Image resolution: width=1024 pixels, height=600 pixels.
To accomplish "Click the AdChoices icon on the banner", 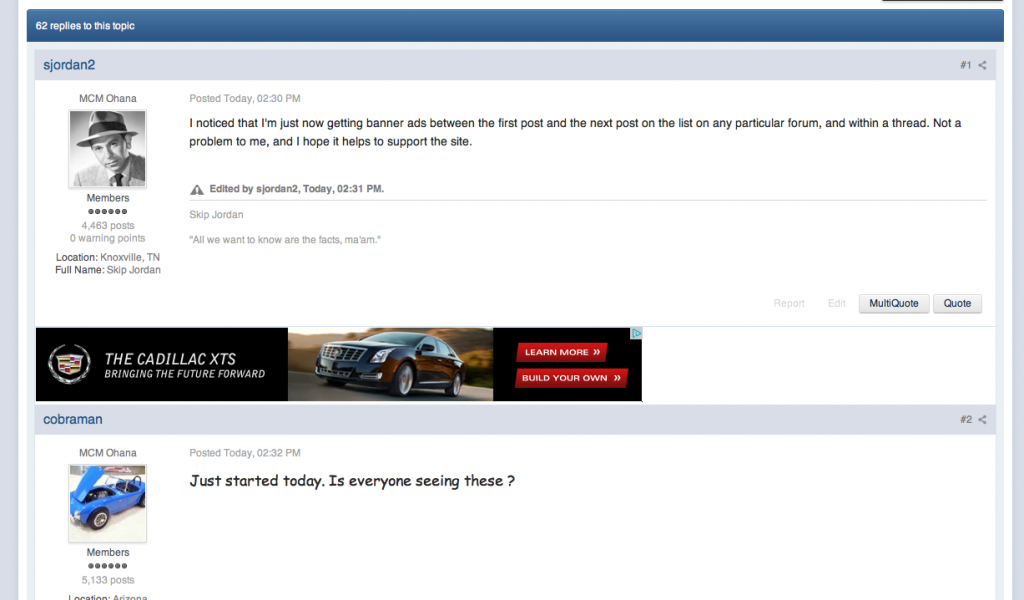I will tap(636, 334).
